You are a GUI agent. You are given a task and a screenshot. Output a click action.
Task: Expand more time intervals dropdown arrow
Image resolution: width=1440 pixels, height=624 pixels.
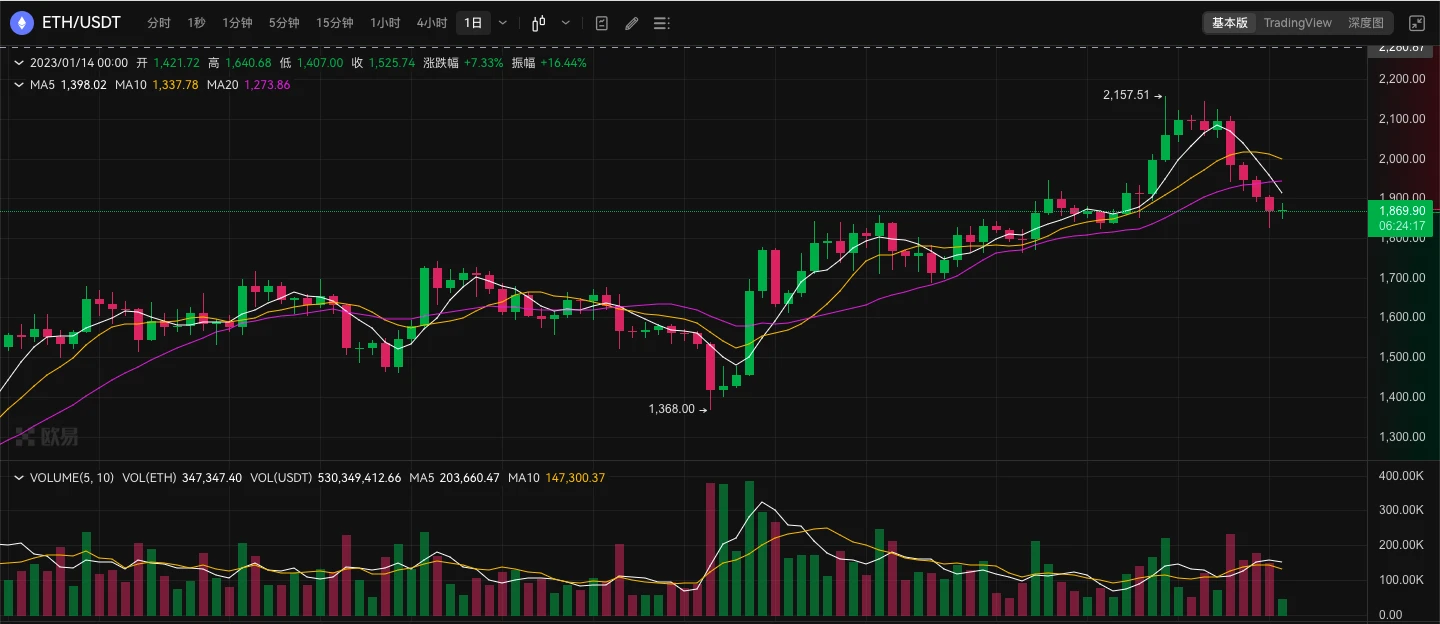pos(502,23)
